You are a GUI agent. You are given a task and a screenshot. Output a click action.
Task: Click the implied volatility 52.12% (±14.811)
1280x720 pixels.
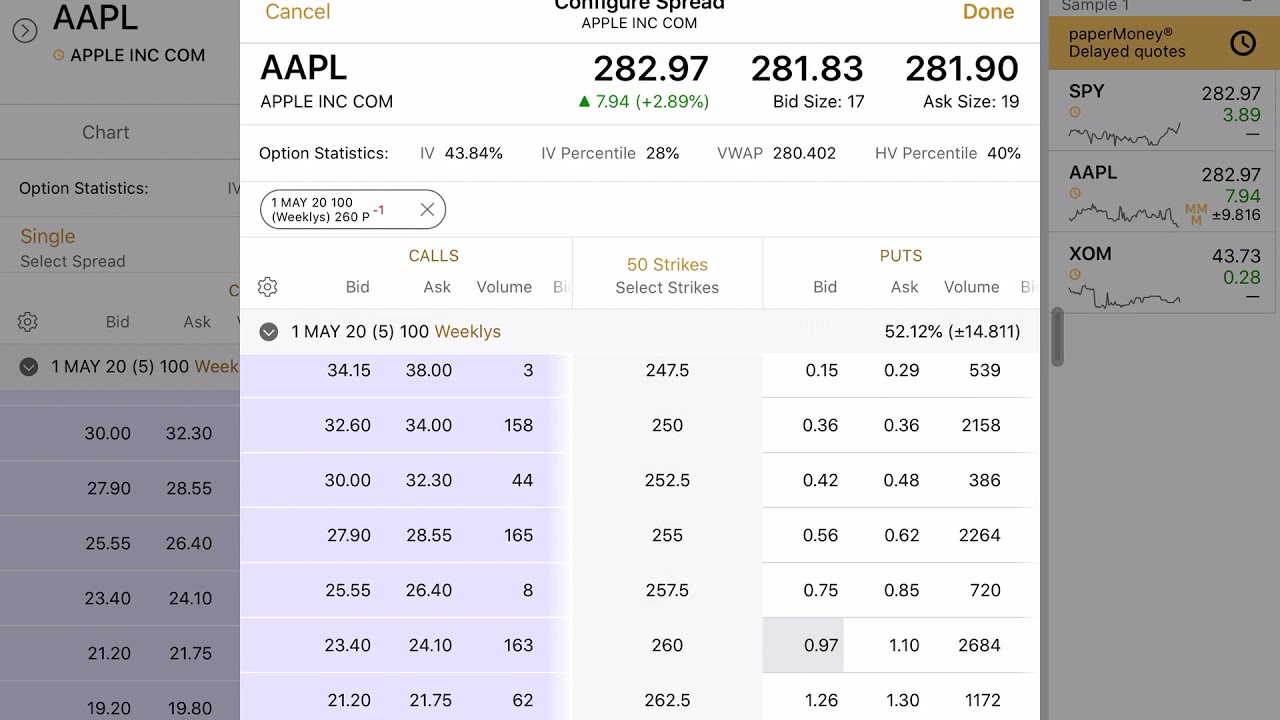pyautogui.click(x=952, y=332)
